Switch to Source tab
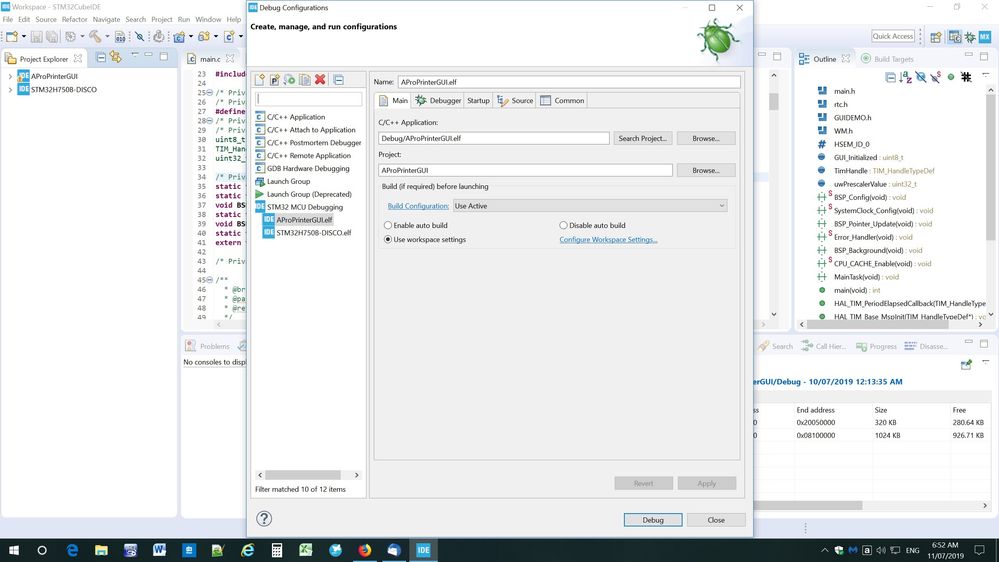This screenshot has width=999, height=562. click(x=515, y=101)
